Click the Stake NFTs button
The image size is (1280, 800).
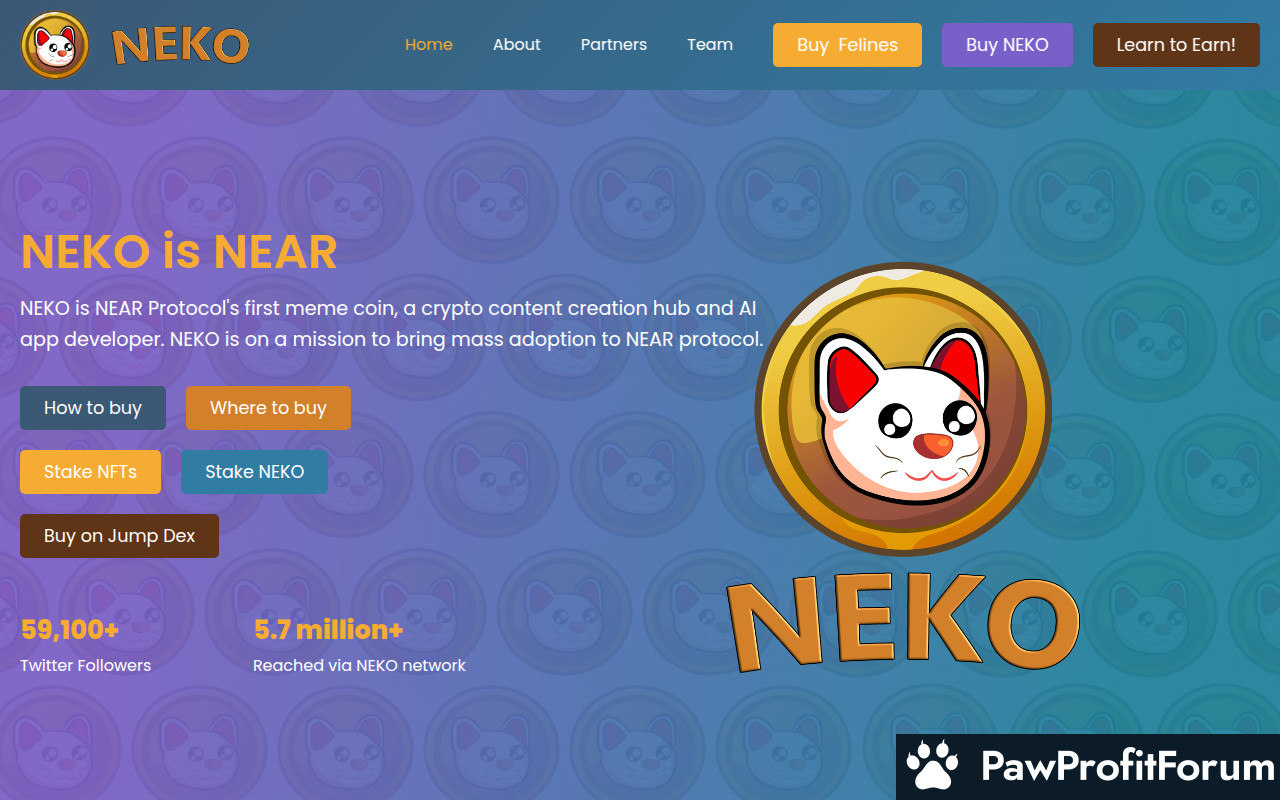pos(90,472)
